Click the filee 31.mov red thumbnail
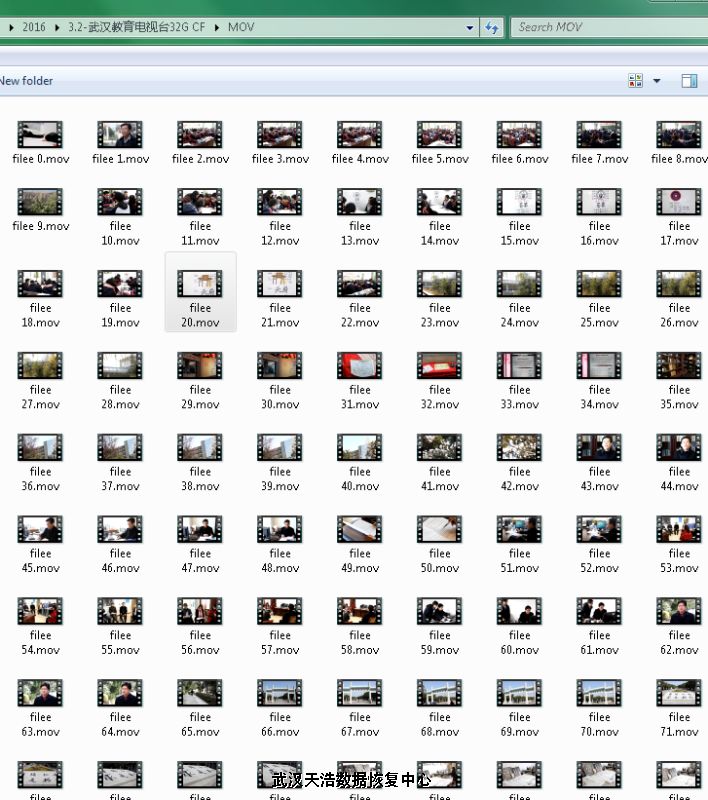This screenshot has height=800, width=708. (360, 366)
